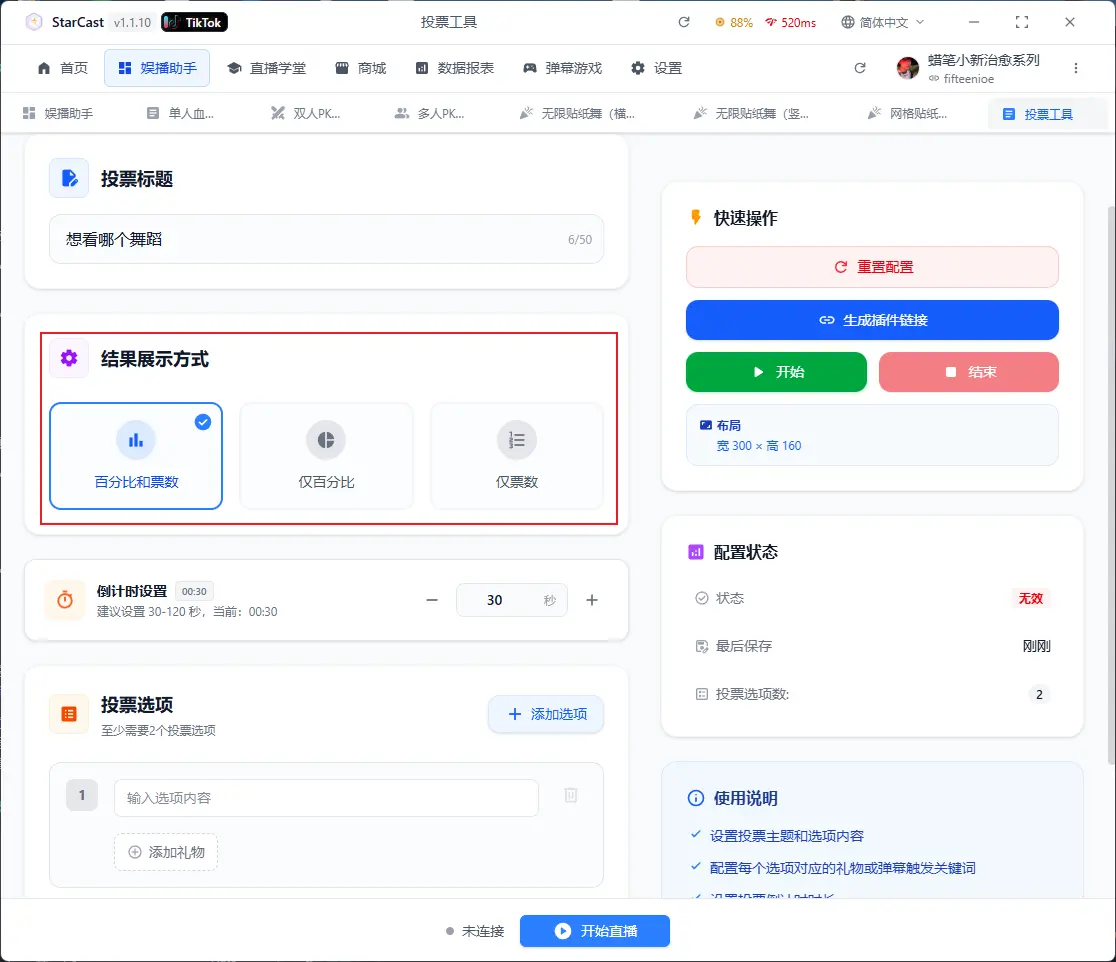Click the 投票标题 text input field
1116x962 pixels.
(x=310, y=239)
